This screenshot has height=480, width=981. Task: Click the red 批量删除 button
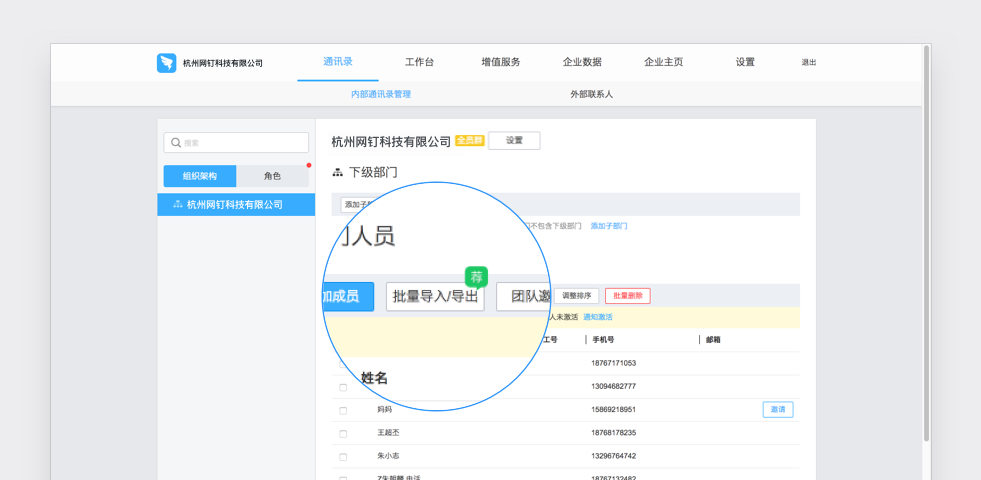(628, 296)
